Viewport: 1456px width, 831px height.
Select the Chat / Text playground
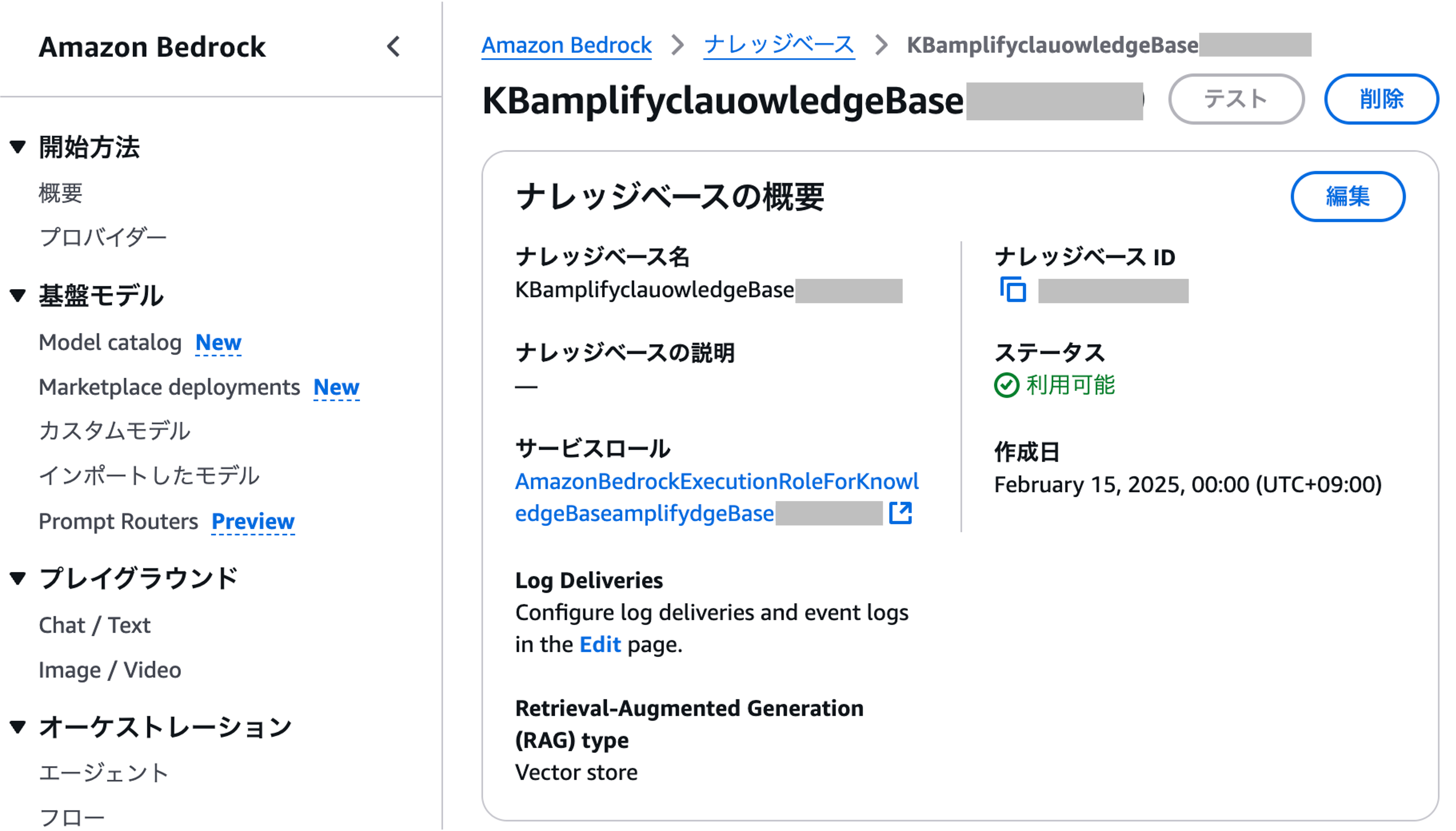click(x=94, y=624)
